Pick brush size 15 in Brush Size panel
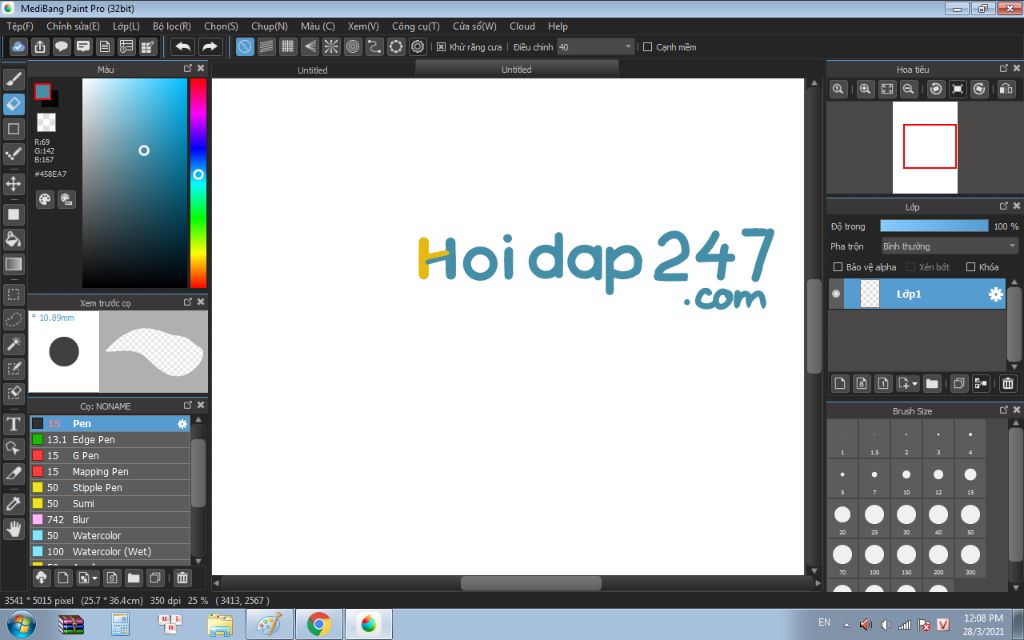The width and height of the screenshot is (1024, 640). (970, 479)
